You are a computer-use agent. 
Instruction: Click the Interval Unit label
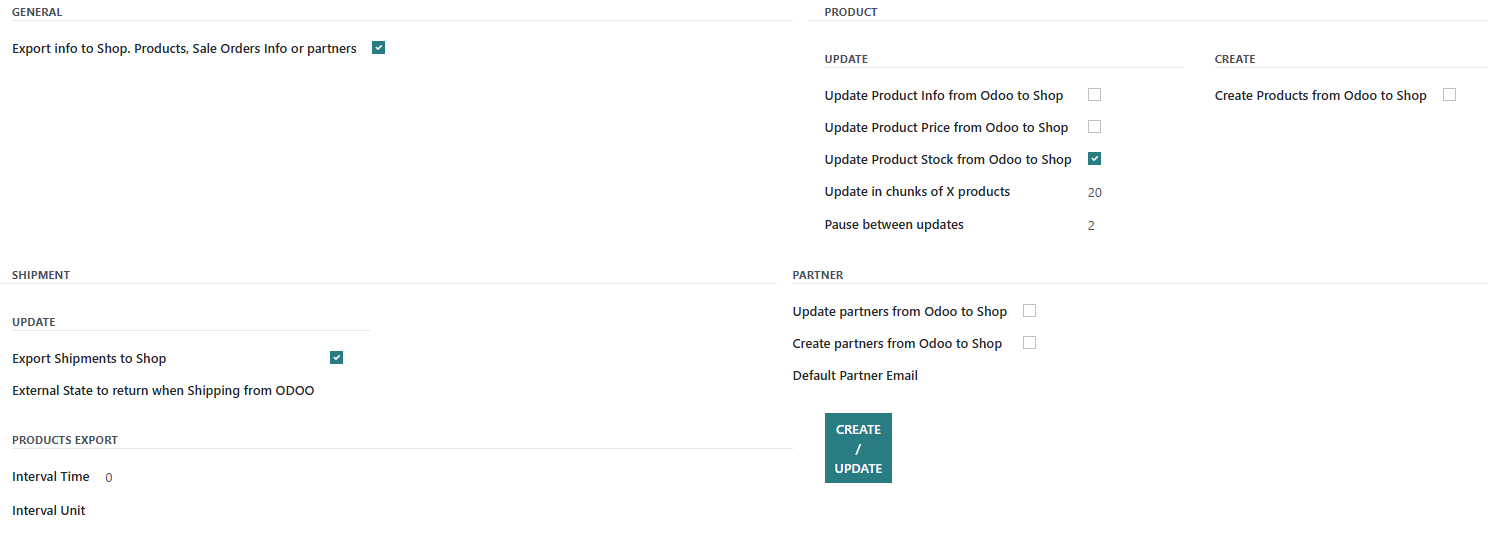tap(49, 510)
